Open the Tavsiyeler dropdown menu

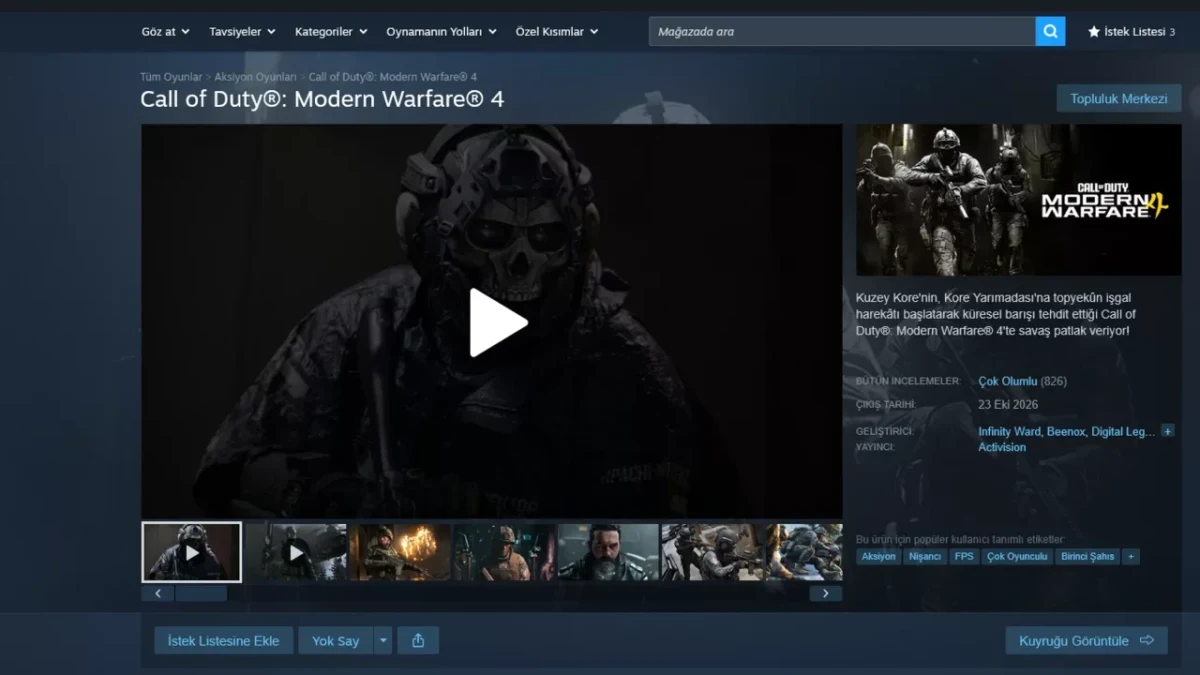[x=242, y=31]
